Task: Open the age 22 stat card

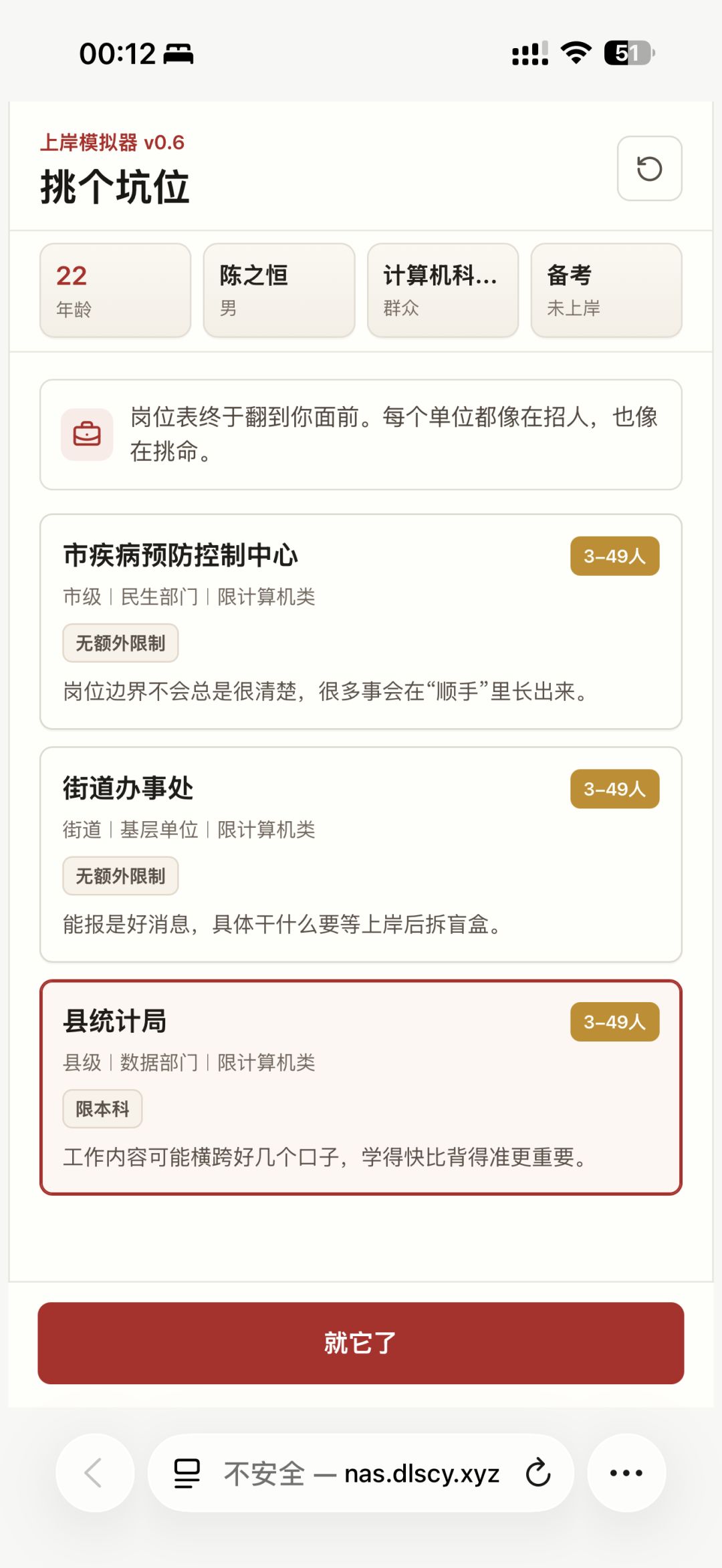Action: pos(116,291)
